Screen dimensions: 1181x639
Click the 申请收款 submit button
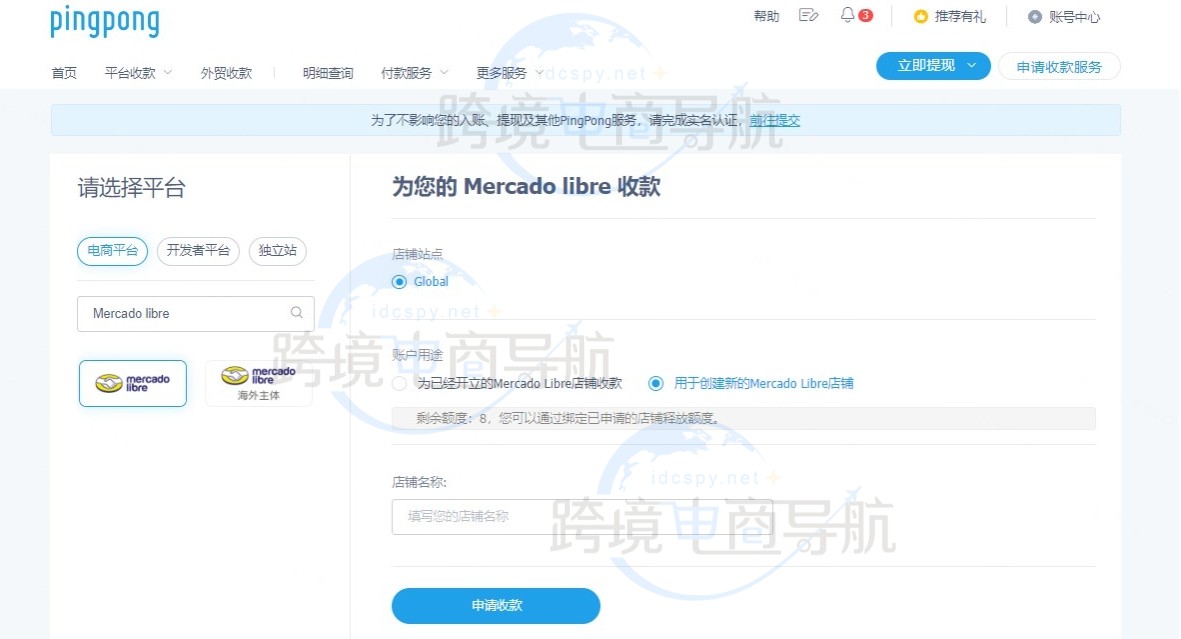coord(496,606)
